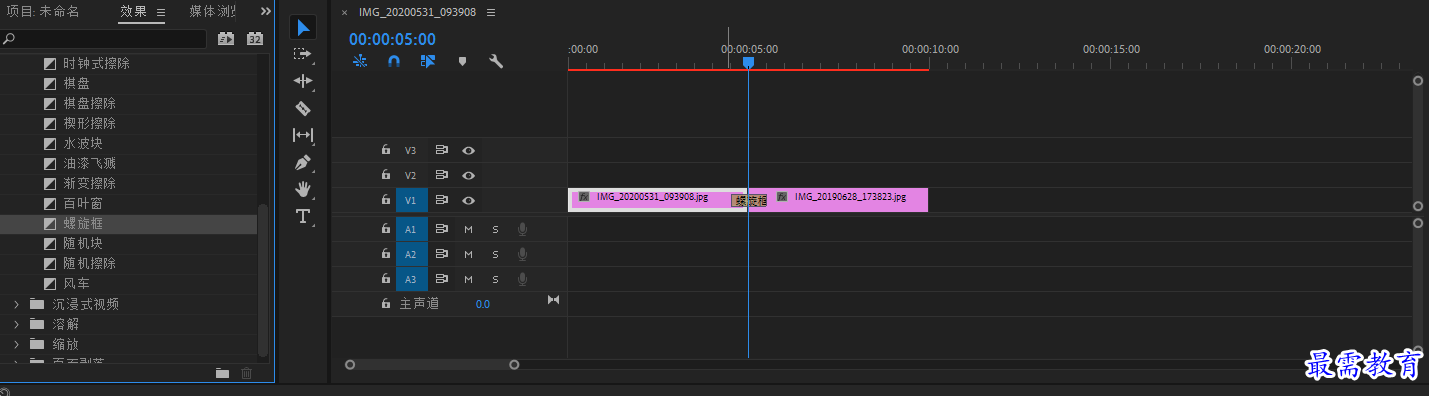Open timeline display settings wrench

click(496, 61)
